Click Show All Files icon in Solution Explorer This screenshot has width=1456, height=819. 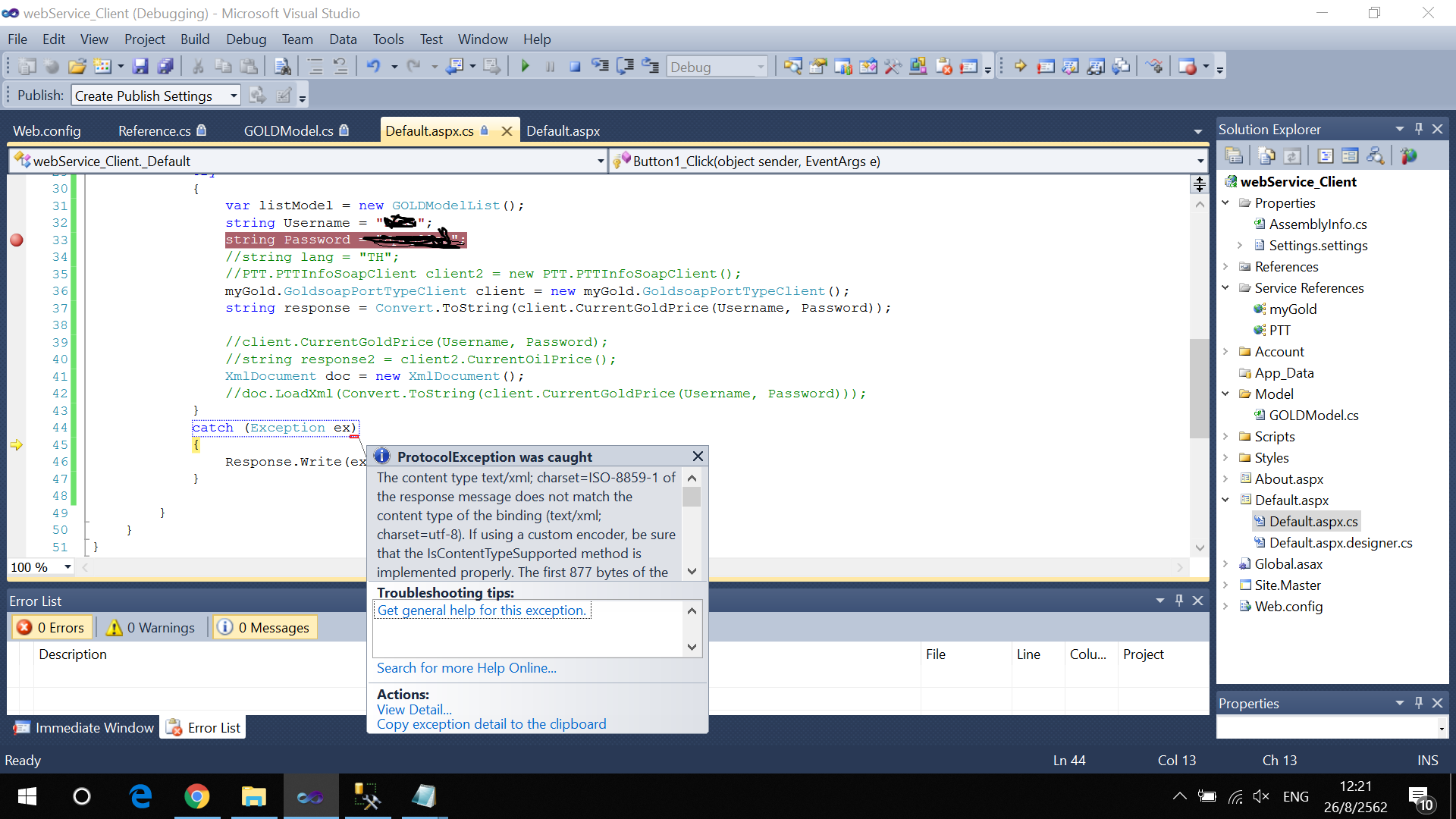(x=1266, y=156)
